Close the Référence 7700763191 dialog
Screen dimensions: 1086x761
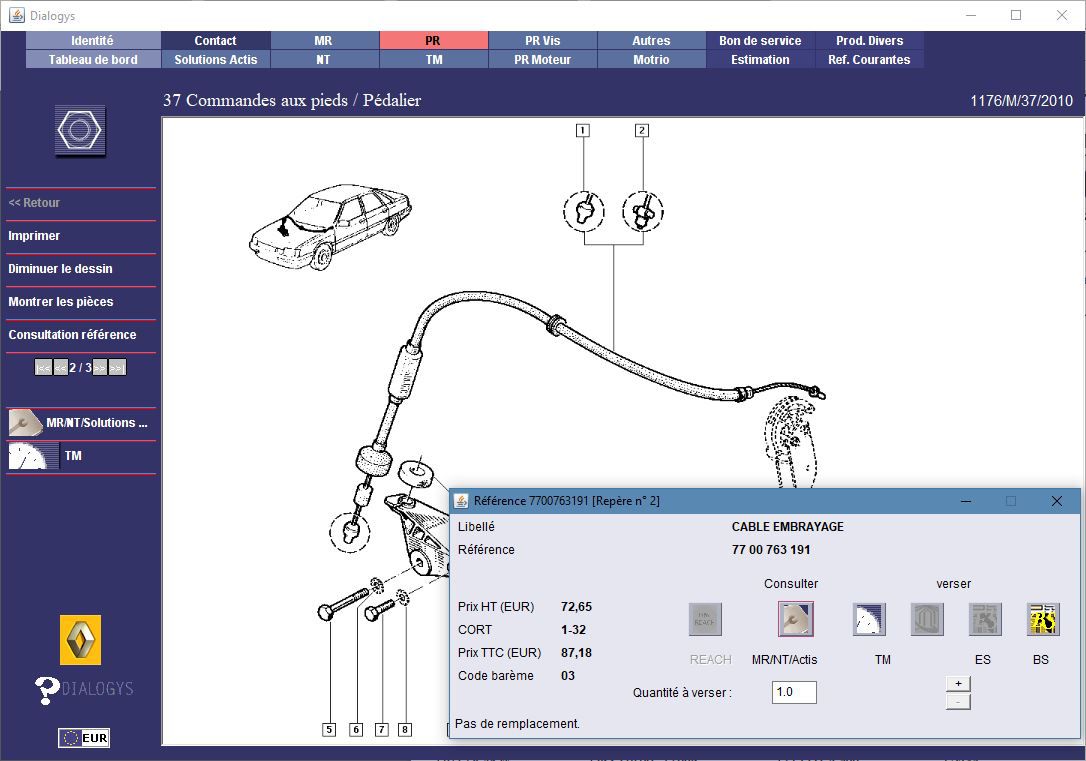click(1056, 501)
